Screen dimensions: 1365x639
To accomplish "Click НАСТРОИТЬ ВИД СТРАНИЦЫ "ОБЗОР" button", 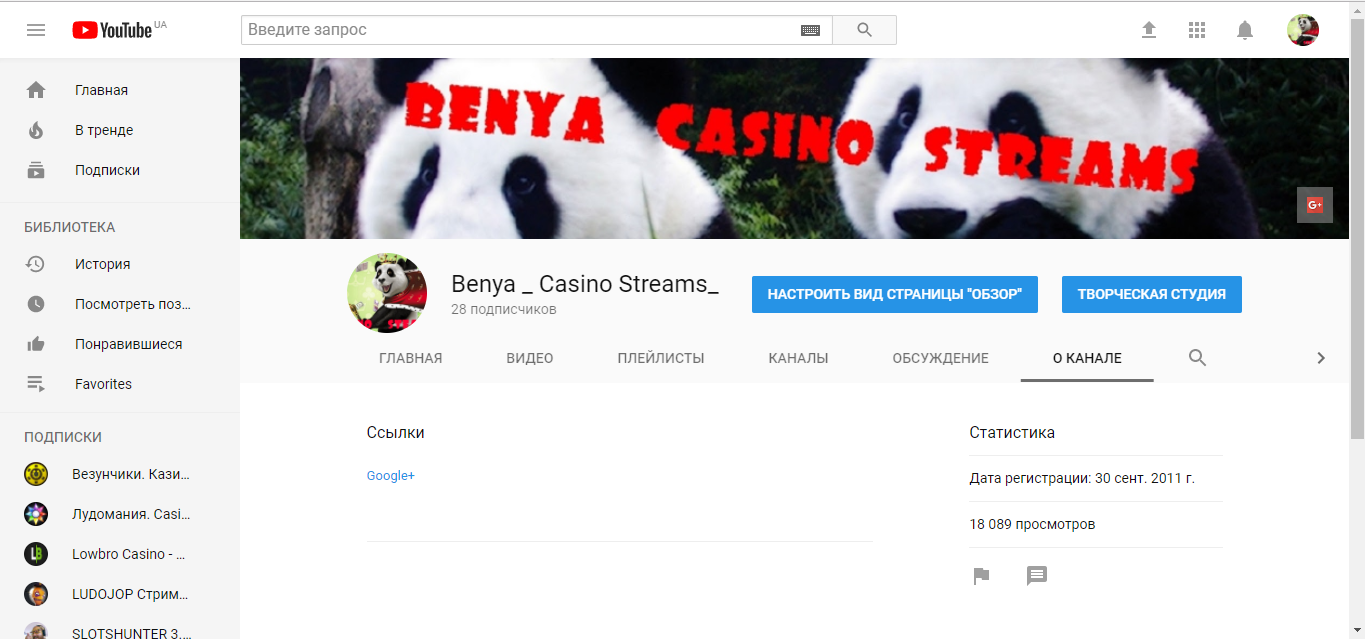I will pos(895,294).
